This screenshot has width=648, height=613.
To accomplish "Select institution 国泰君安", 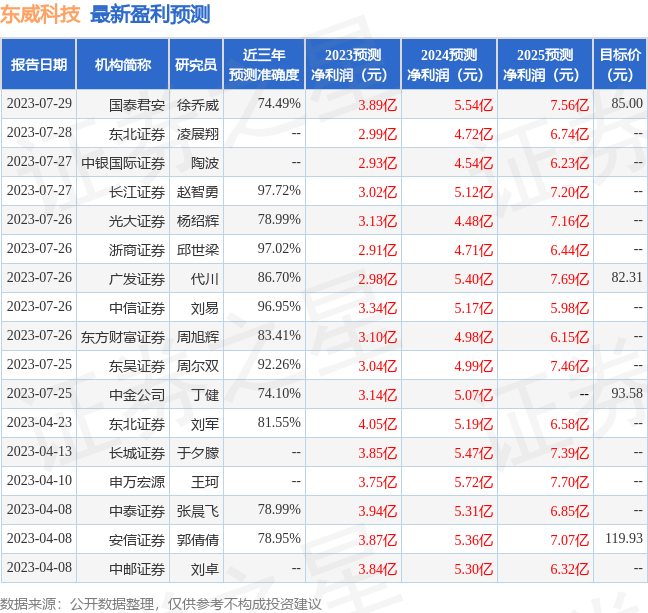I will [x=137, y=105].
